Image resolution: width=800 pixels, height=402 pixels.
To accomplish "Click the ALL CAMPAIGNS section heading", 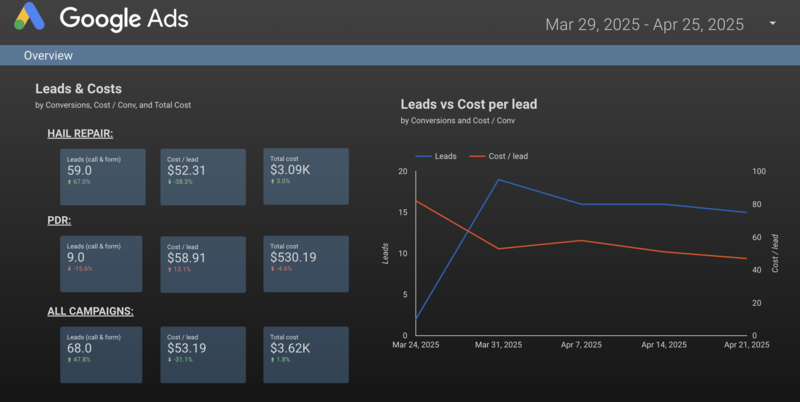I will tap(90, 311).
